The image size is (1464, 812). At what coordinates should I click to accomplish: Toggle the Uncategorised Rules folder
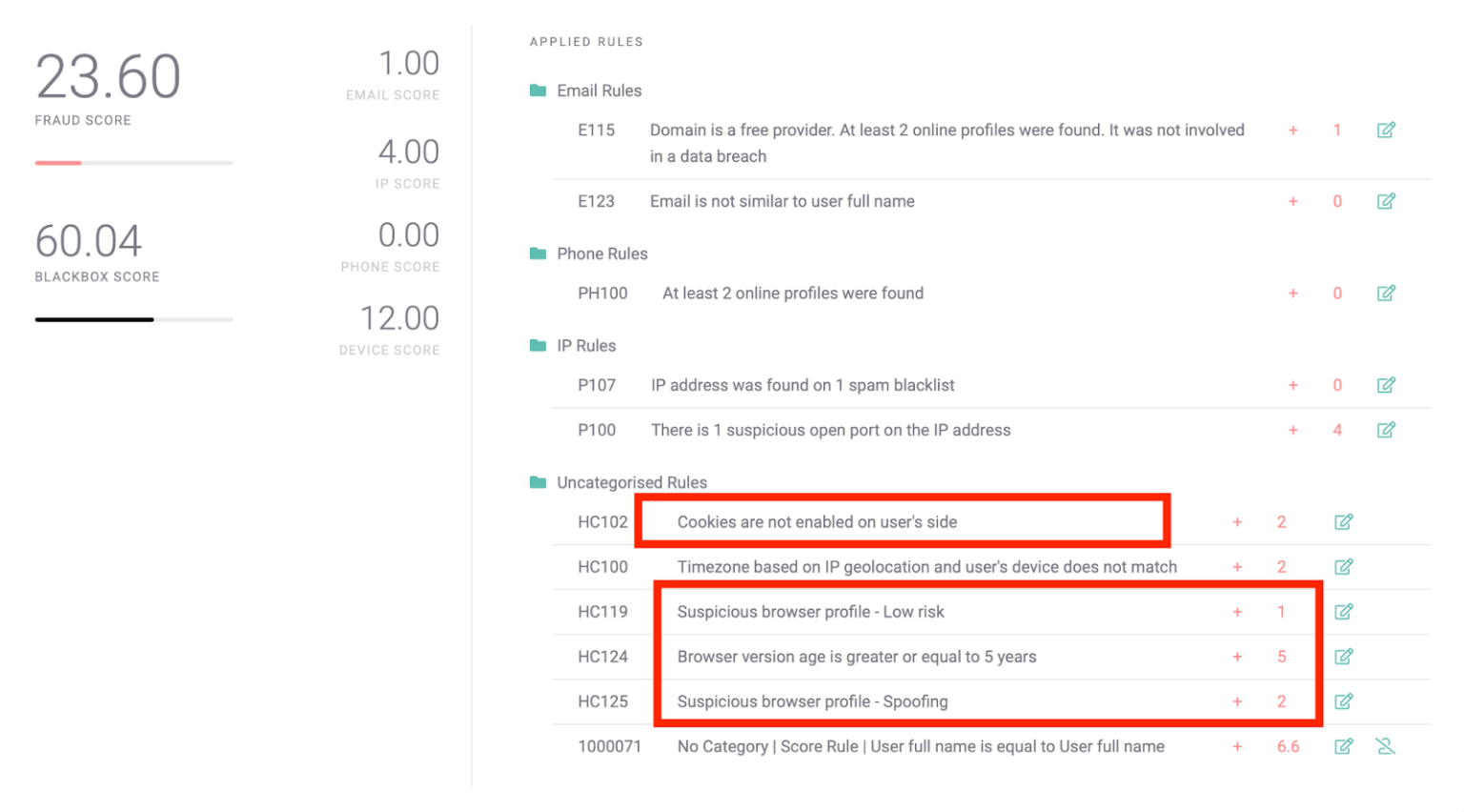pyautogui.click(x=539, y=482)
